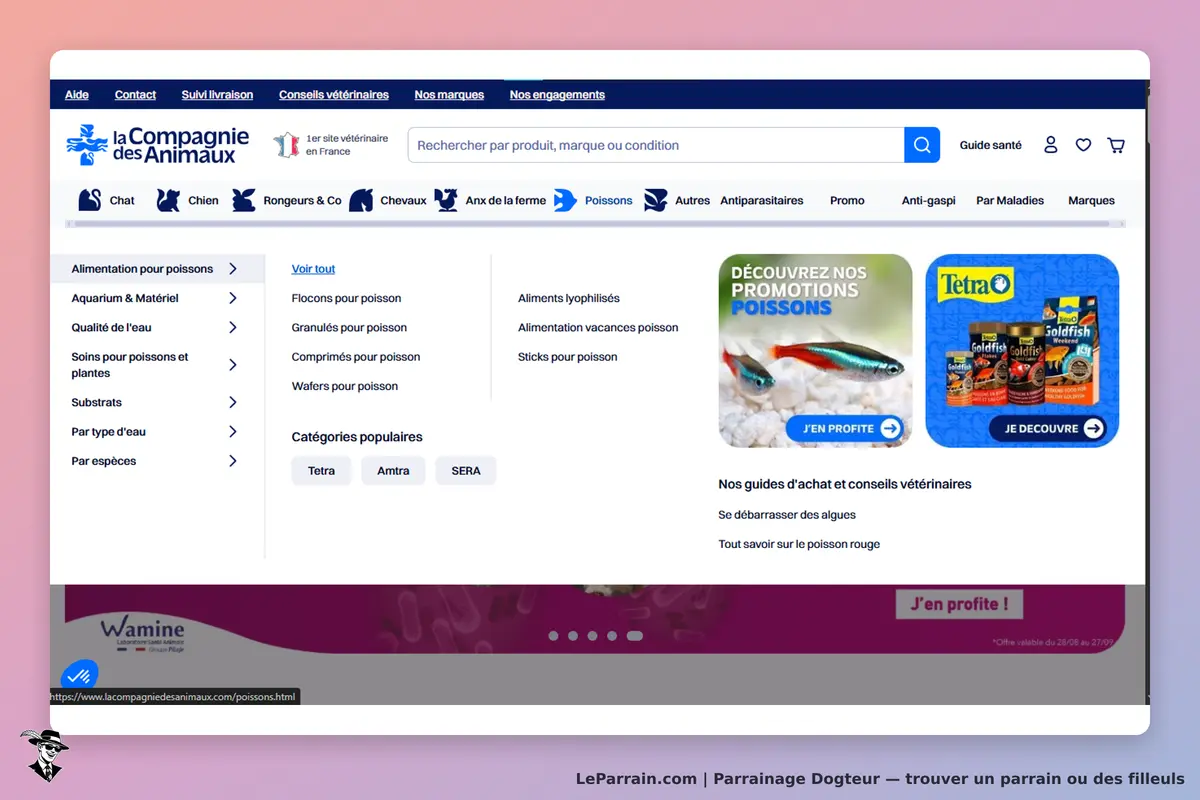Click the SERA popular category button
This screenshot has width=1200, height=800.
[466, 471]
